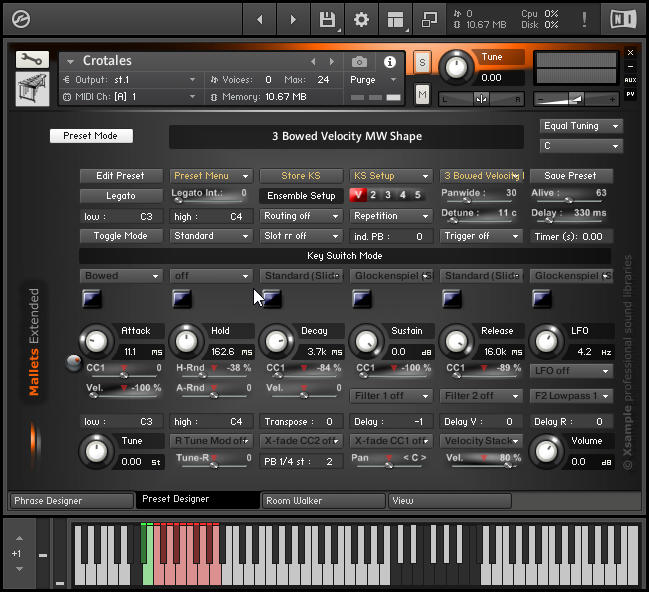
Task: Click keyboard octave up arrow
Action: [x=19, y=538]
